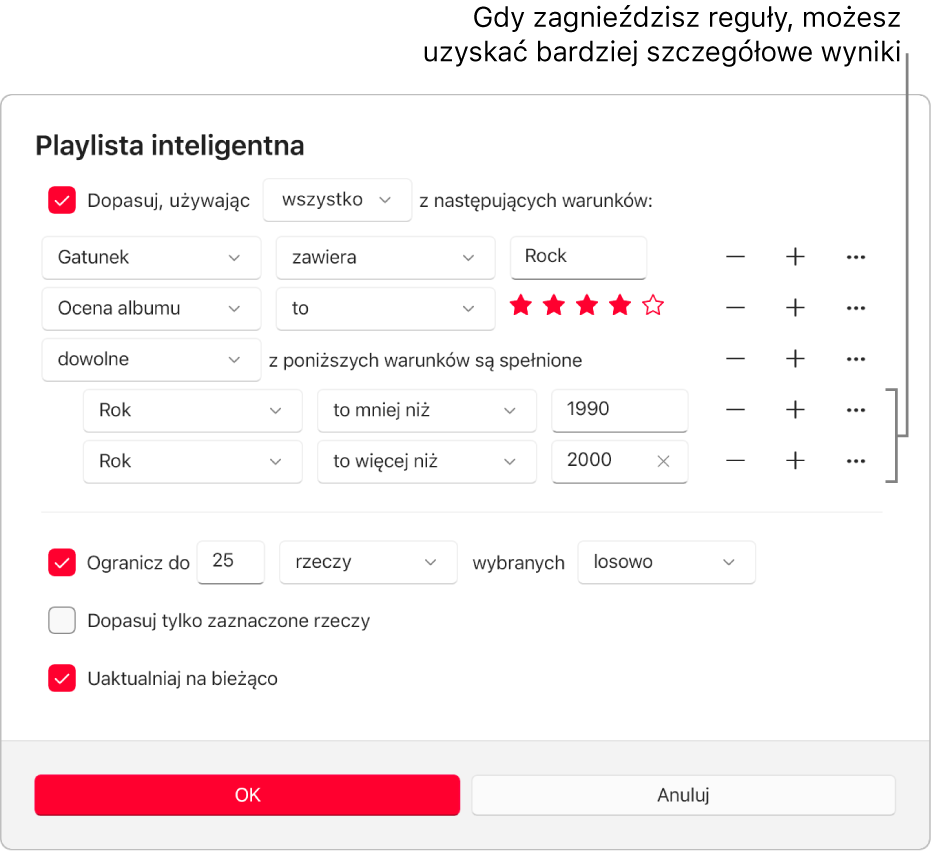Add a rule after Rok 1990 row
934x851 pixels.
795,410
